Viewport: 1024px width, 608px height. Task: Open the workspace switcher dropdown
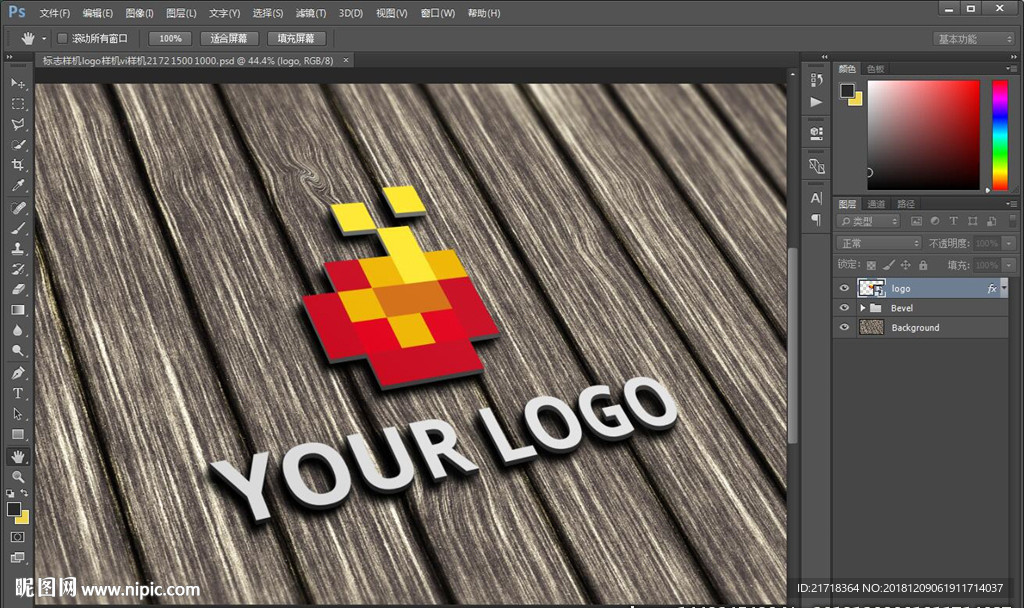tap(973, 39)
